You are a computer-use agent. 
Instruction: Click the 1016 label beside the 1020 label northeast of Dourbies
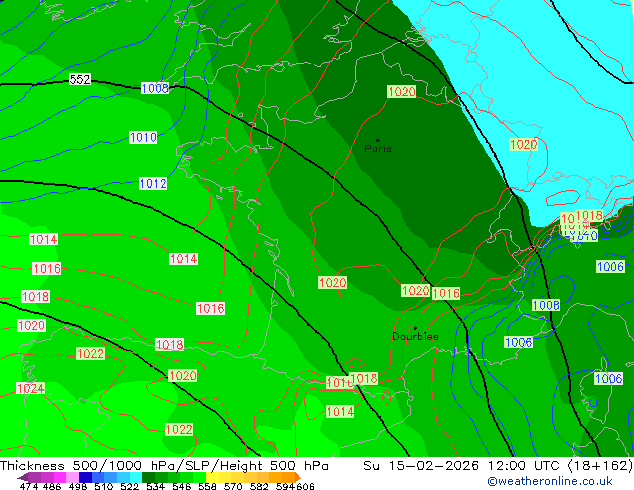(446, 293)
